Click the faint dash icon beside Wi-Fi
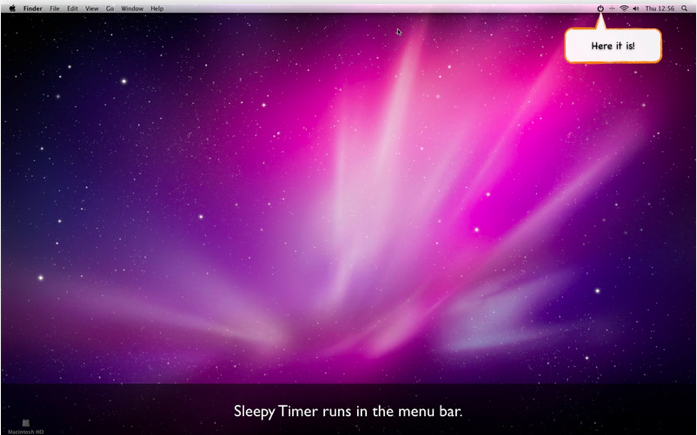The image size is (697, 435). coord(612,8)
